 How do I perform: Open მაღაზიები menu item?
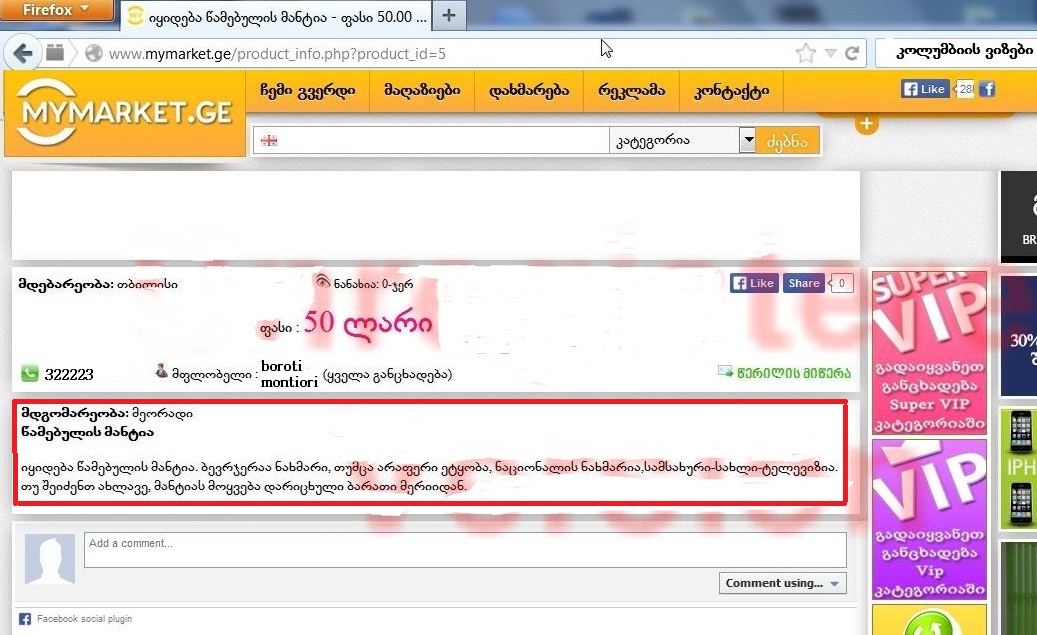click(x=422, y=91)
